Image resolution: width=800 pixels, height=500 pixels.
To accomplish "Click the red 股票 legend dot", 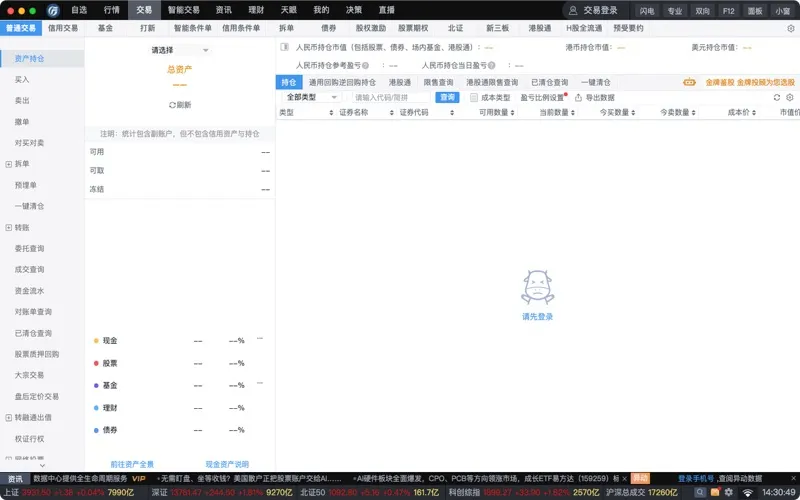I will click(x=96, y=363).
